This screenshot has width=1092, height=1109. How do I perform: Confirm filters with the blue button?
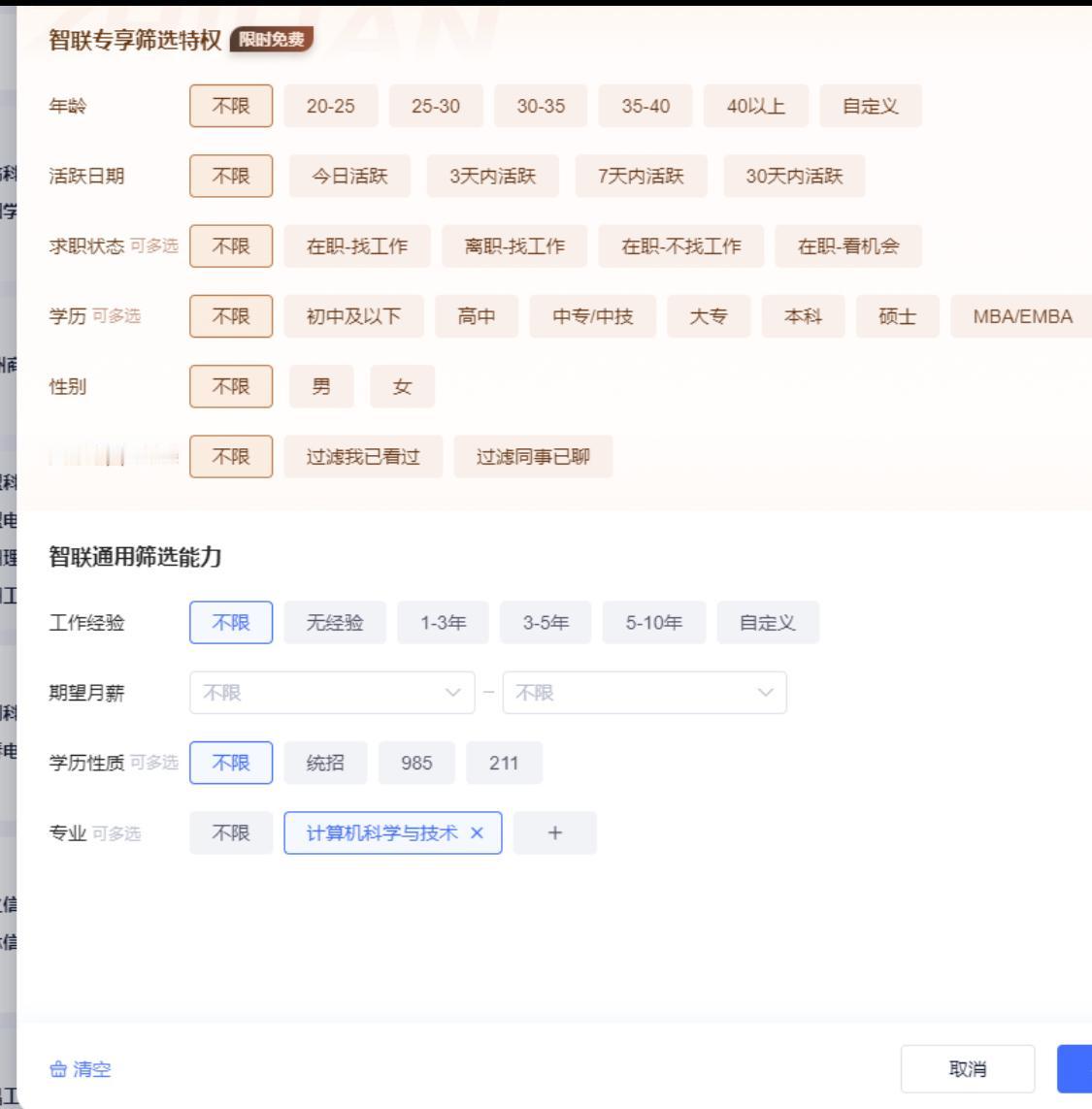coord(1075,1068)
